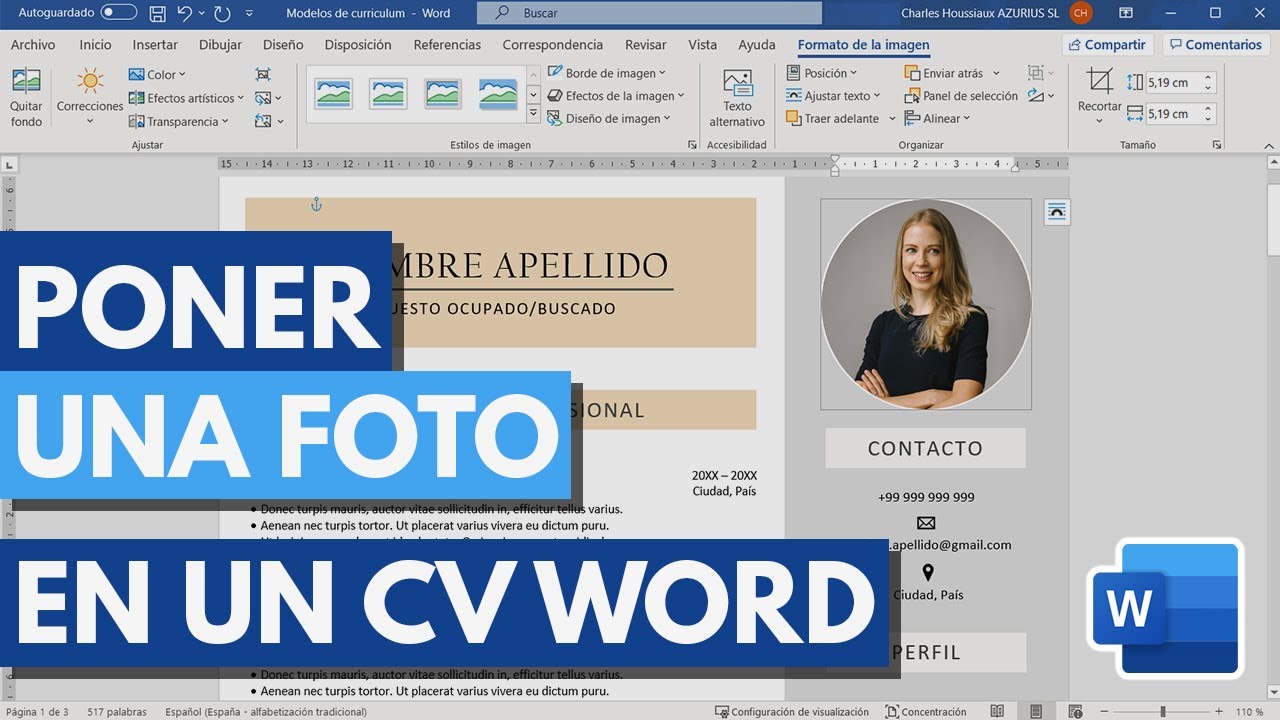Viewport: 1280px width, 720px height.
Task: Click the Save disk icon
Action: coord(157,13)
